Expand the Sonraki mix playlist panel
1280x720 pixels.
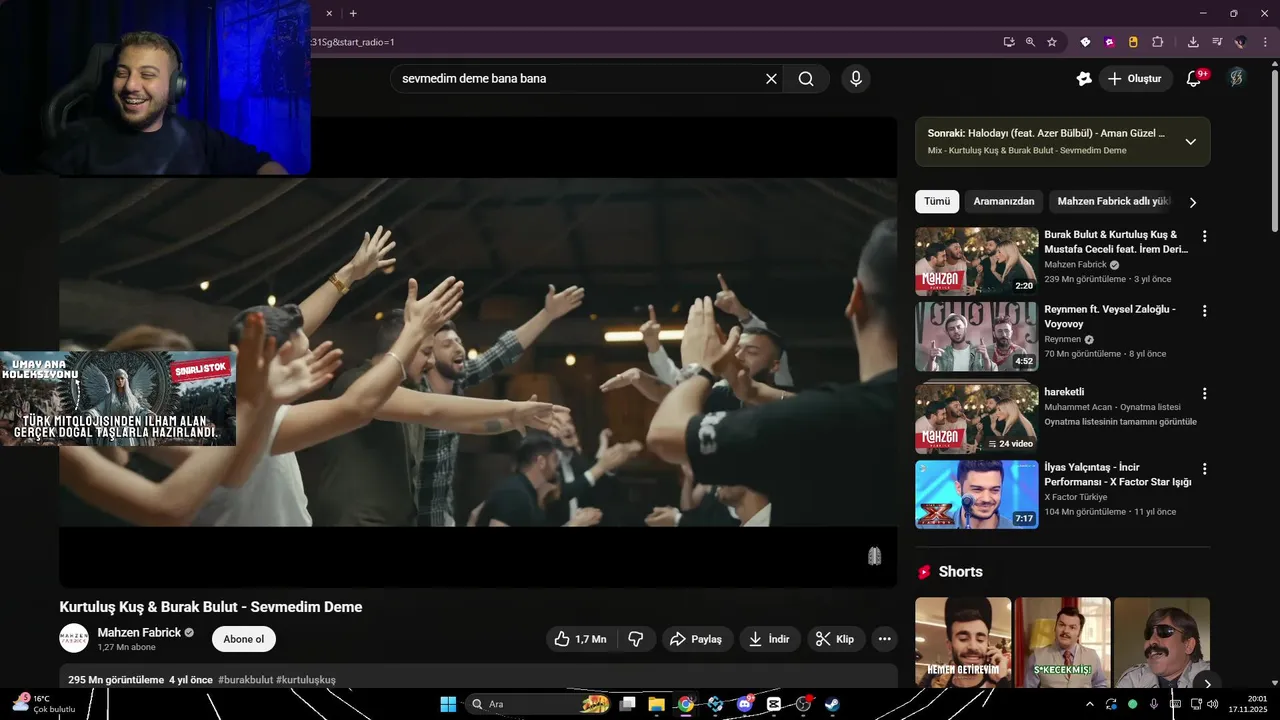(x=1190, y=142)
